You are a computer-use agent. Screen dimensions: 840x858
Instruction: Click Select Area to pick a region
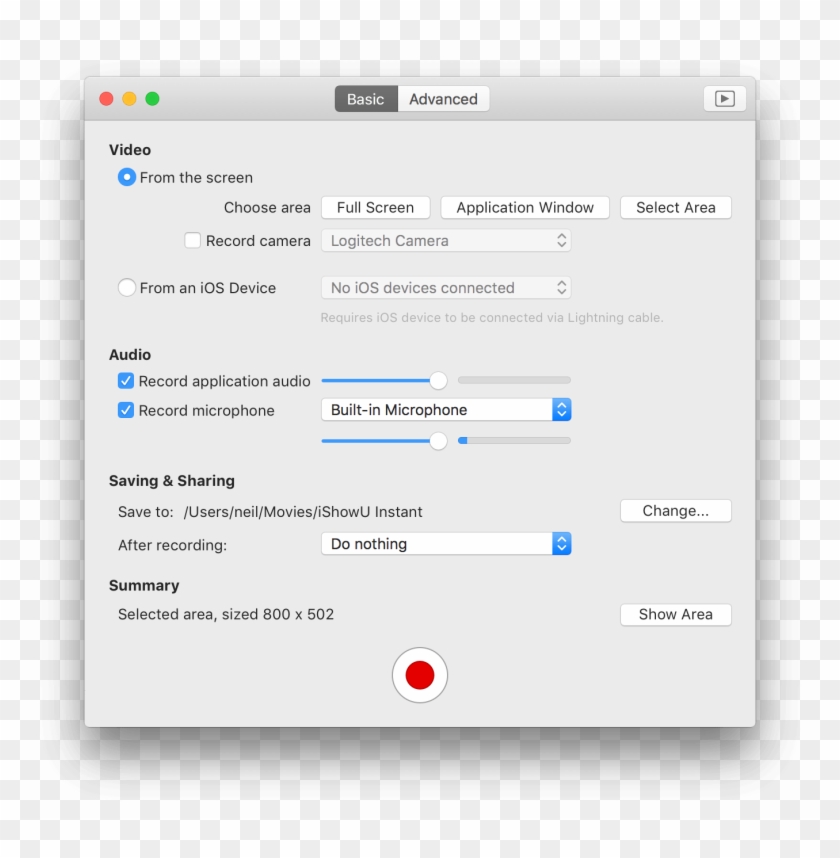pyautogui.click(x=675, y=207)
